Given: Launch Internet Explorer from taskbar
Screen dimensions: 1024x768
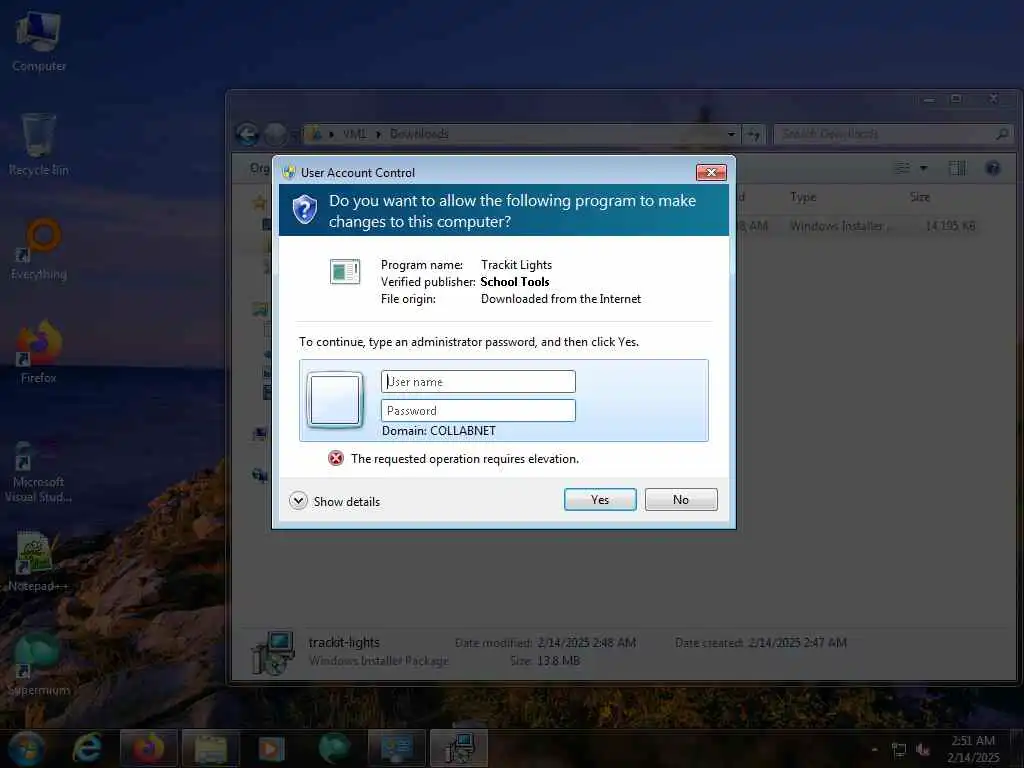Looking at the screenshot, I should pos(88,748).
